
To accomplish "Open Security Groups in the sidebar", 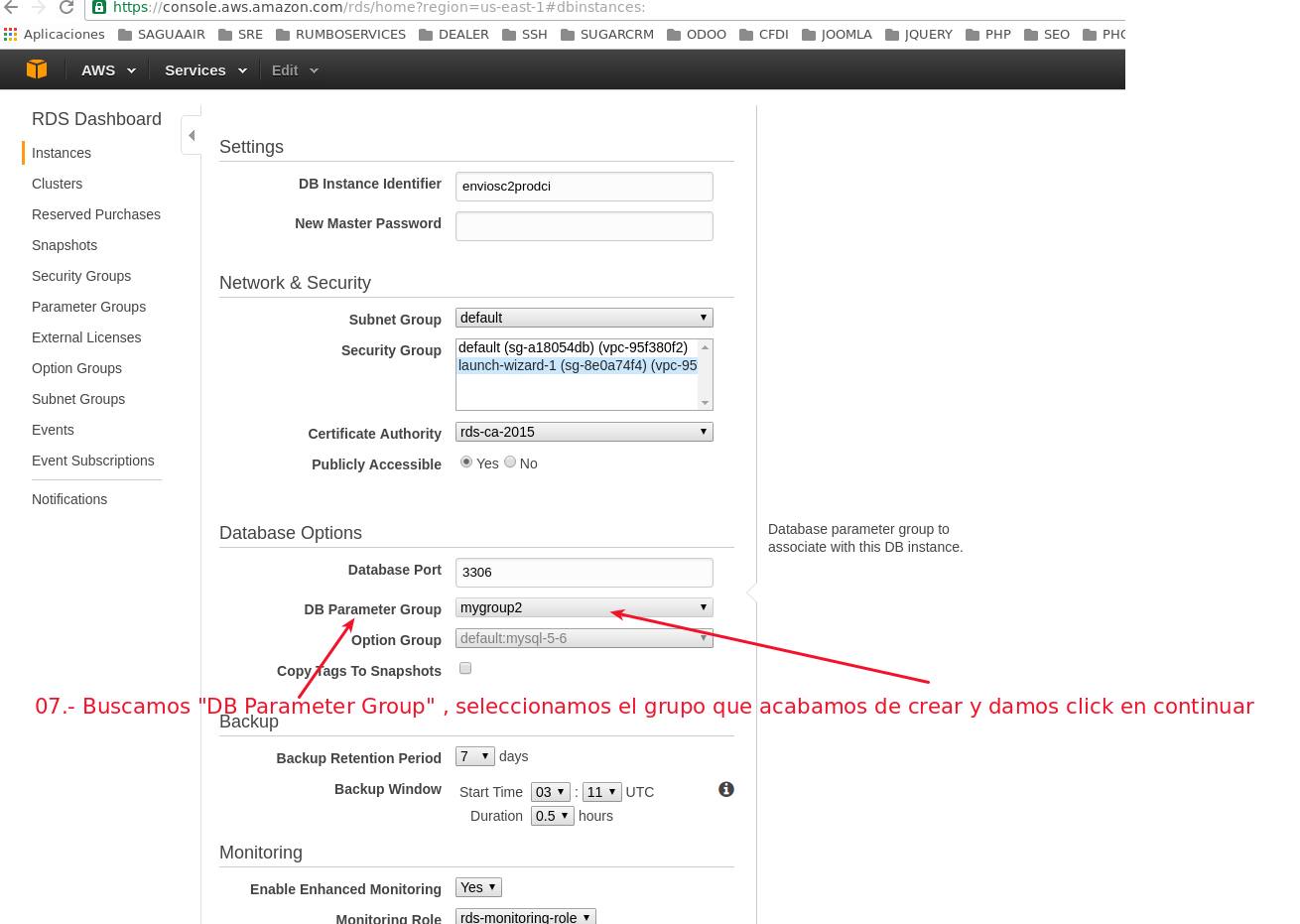I will 81,276.
